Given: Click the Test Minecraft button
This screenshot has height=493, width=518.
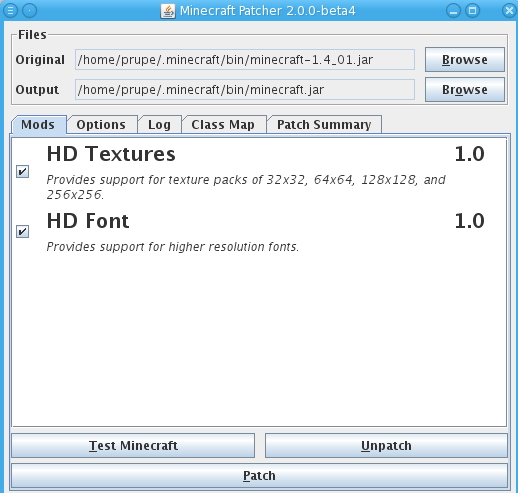Looking at the screenshot, I should 133,446.
